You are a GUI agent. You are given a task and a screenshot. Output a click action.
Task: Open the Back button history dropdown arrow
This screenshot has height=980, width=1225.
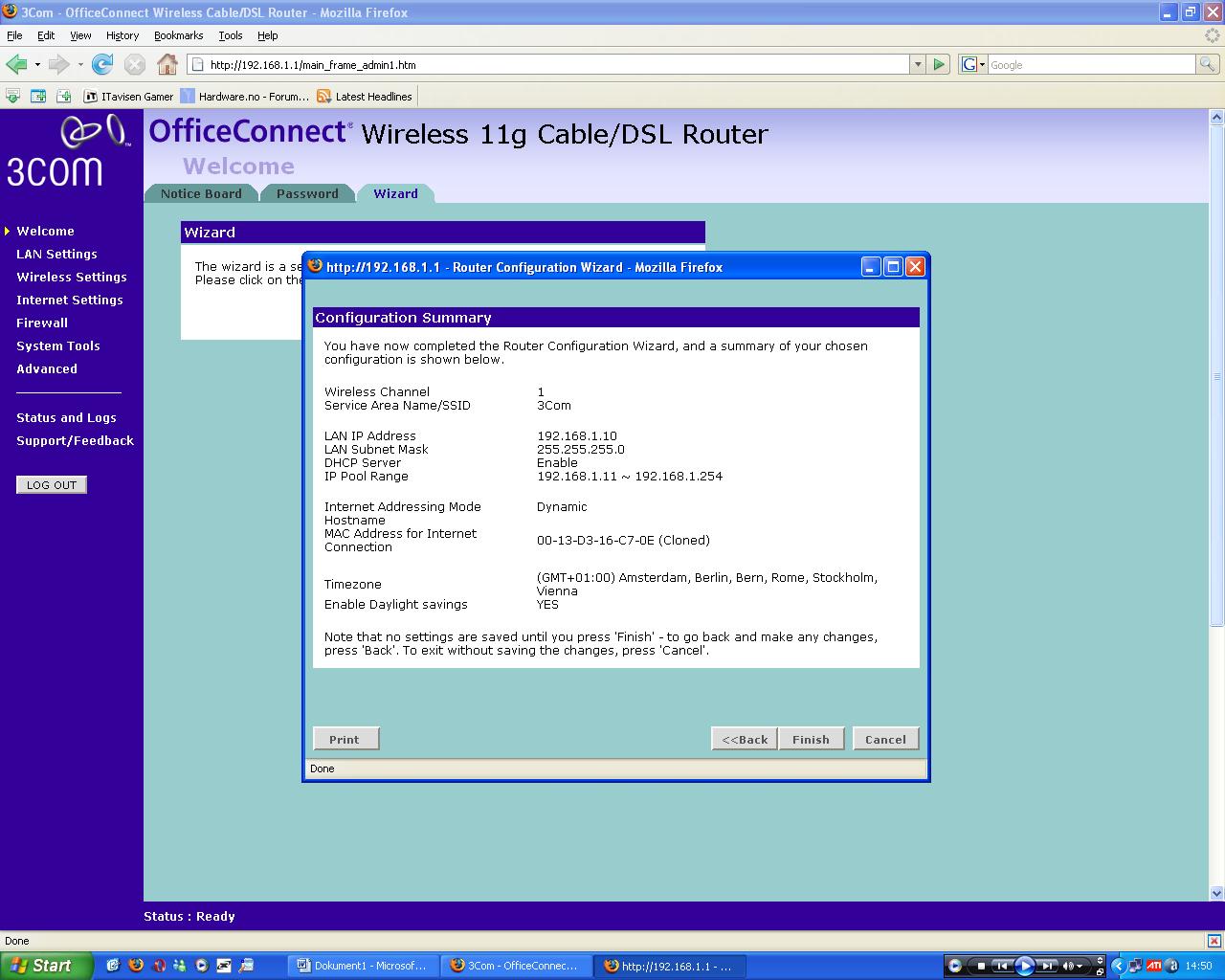click(37, 65)
